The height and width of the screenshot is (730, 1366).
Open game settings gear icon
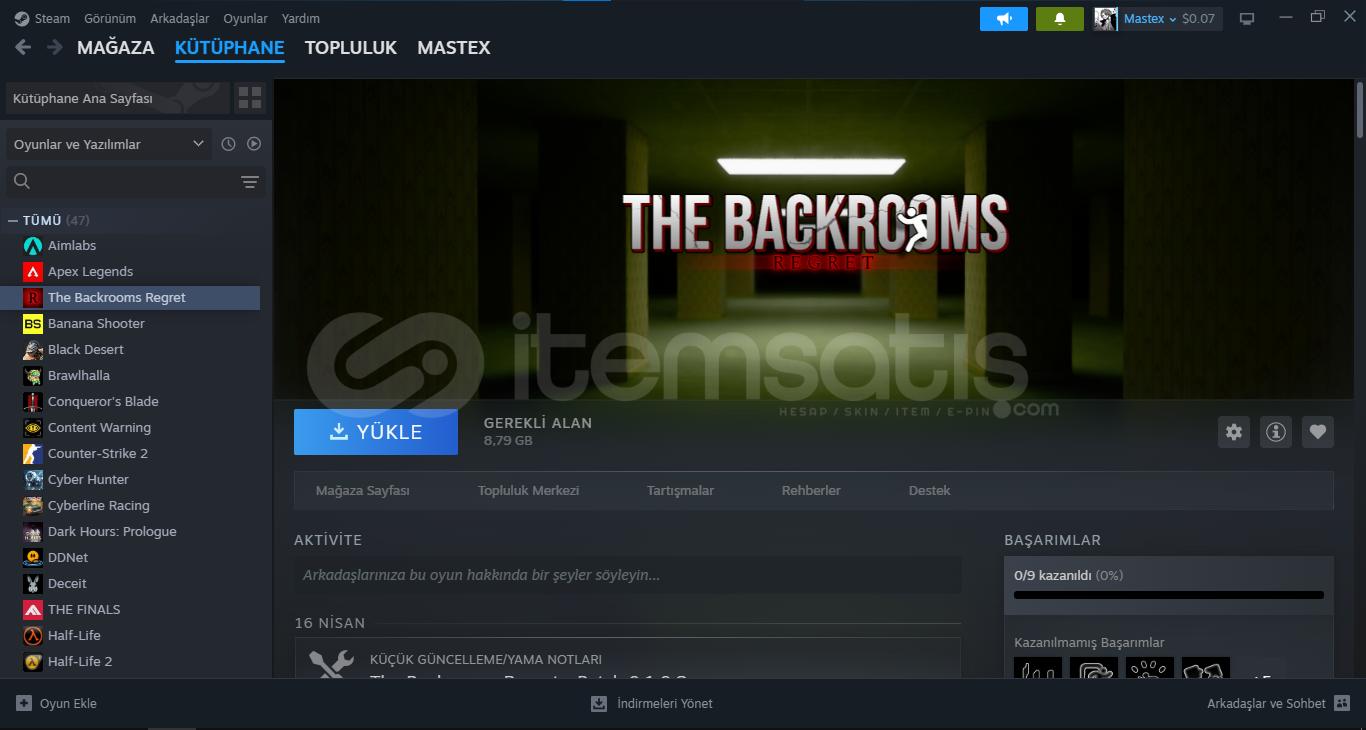1234,432
